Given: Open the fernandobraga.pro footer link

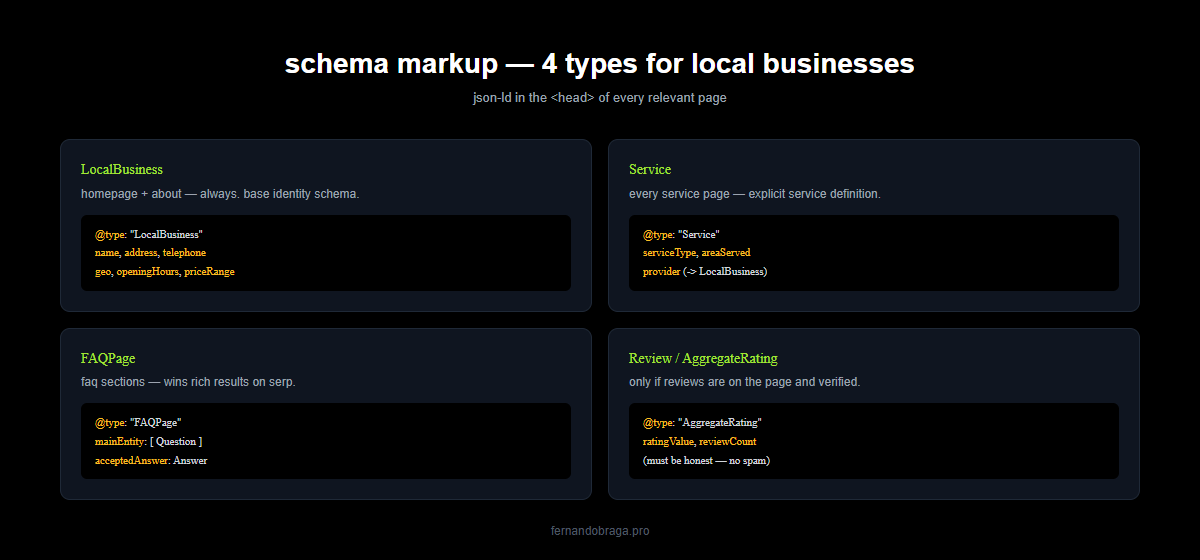Looking at the screenshot, I should [600, 531].
